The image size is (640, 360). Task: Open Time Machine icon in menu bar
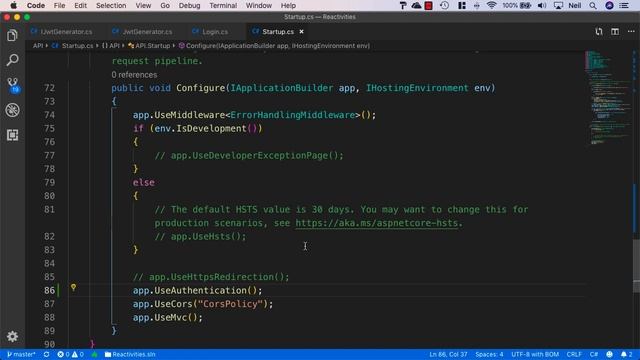[x=444, y=5]
